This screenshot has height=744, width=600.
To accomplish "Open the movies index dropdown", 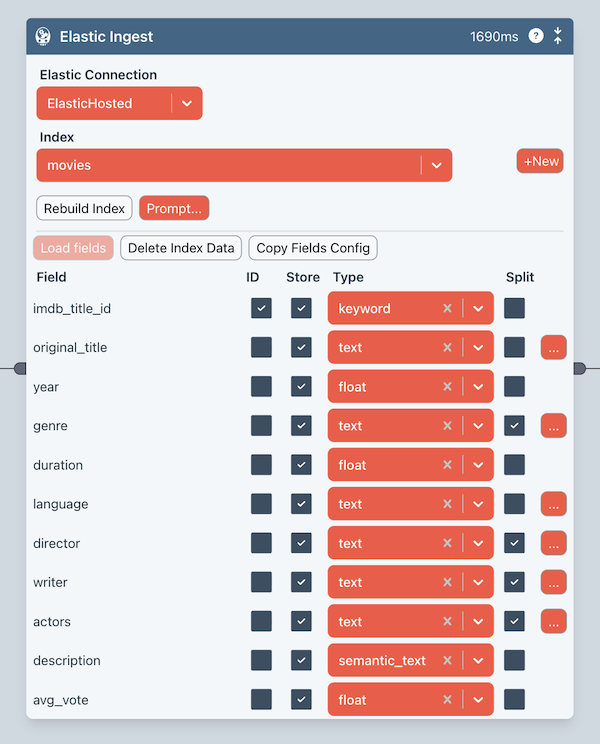I will coord(436,165).
